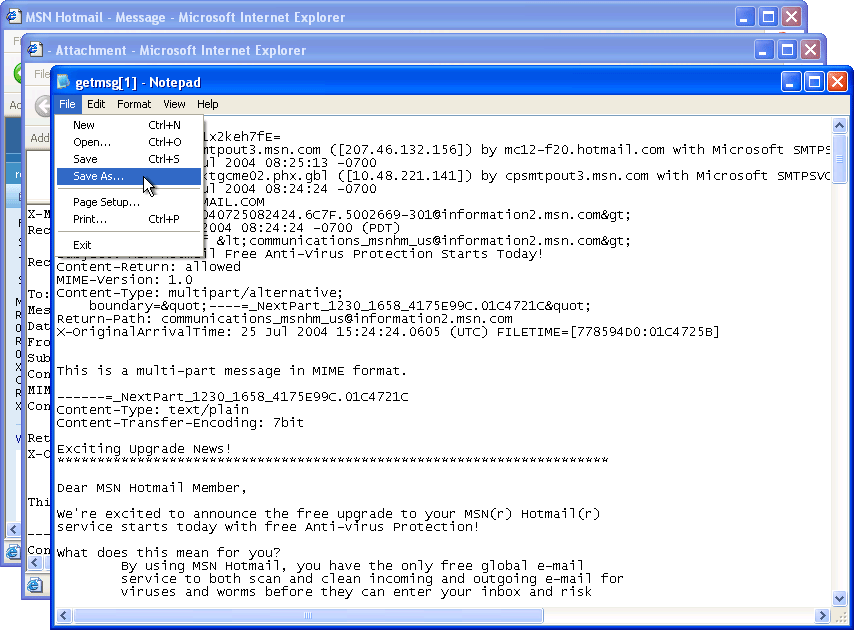Click the horizontal scrollbar right arrow
854x630 pixels.
(x=823, y=615)
